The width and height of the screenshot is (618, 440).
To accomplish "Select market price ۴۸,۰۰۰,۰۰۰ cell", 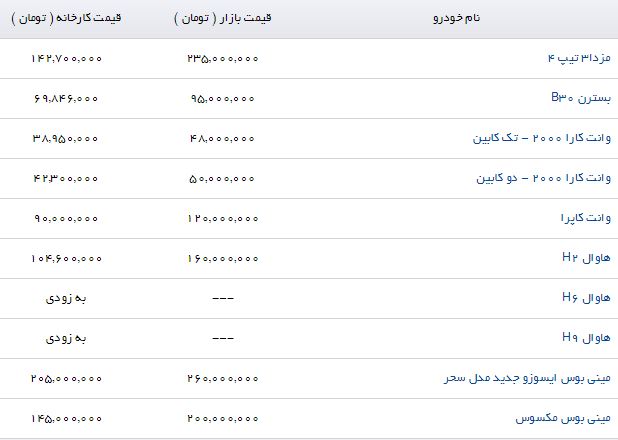I will (222, 139).
